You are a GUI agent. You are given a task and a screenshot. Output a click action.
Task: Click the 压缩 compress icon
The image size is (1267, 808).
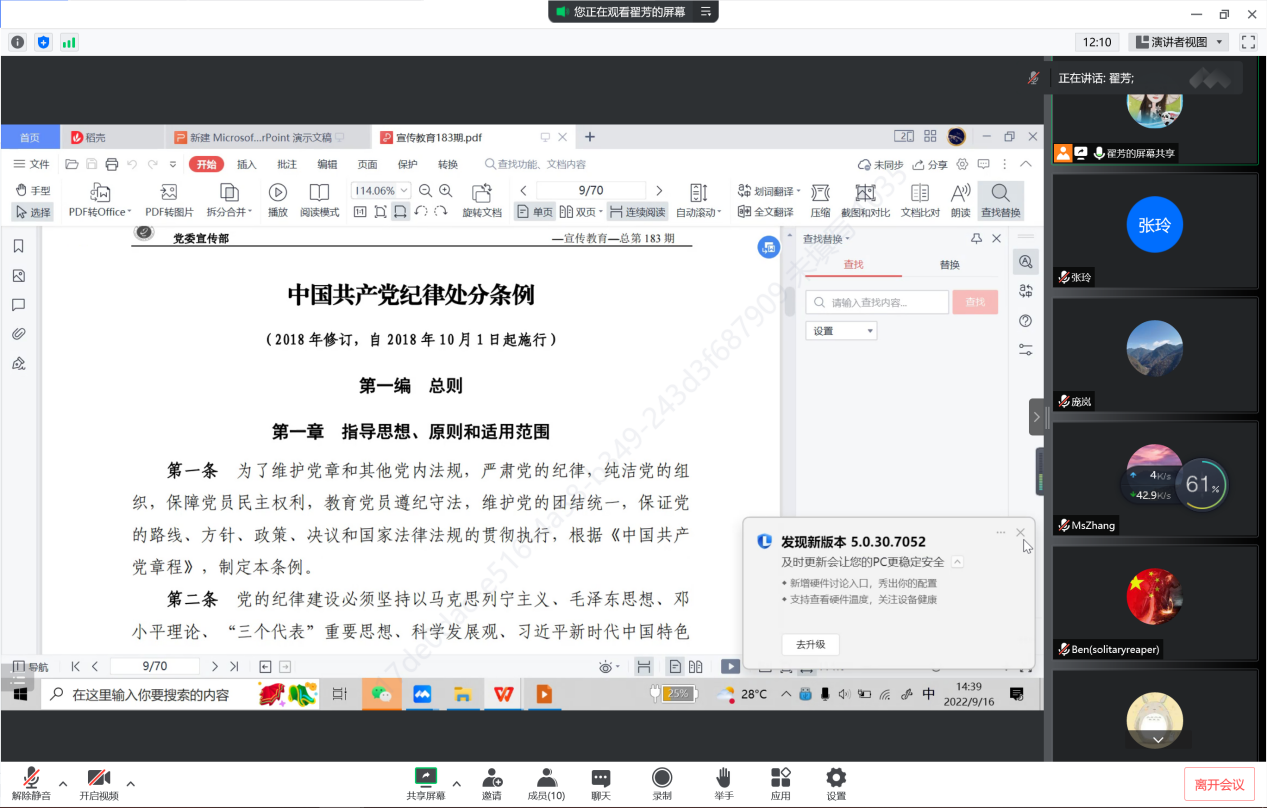[820, 192]
